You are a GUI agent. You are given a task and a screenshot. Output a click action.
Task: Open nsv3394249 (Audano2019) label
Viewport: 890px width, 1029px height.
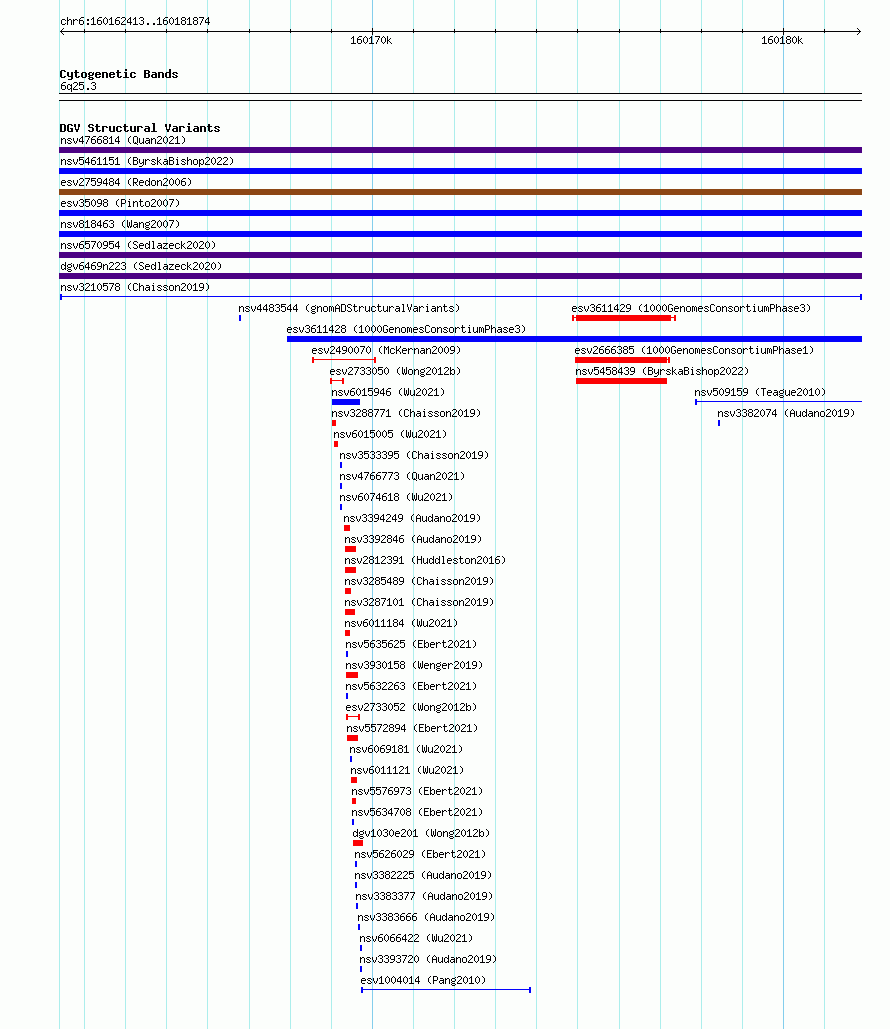[x=412, y=518]
